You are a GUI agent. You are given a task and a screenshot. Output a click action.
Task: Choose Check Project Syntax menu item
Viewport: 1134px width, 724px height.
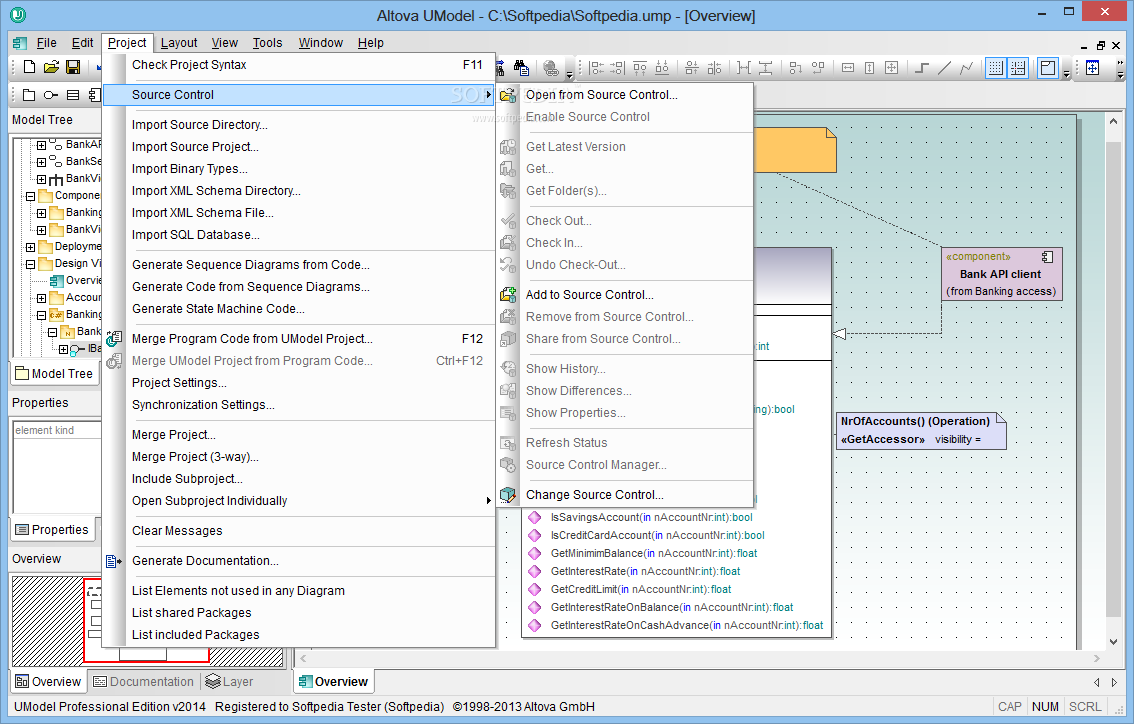click(x=299, y=65)
